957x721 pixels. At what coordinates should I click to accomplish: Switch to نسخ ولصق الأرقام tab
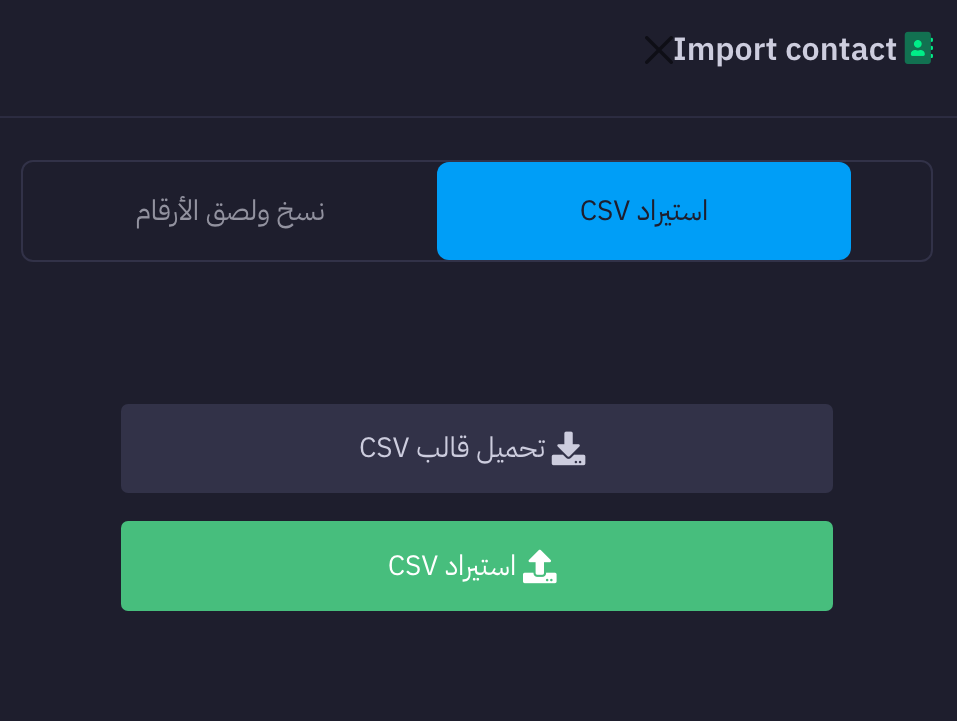pyautogui.click(x=230, y=211)
